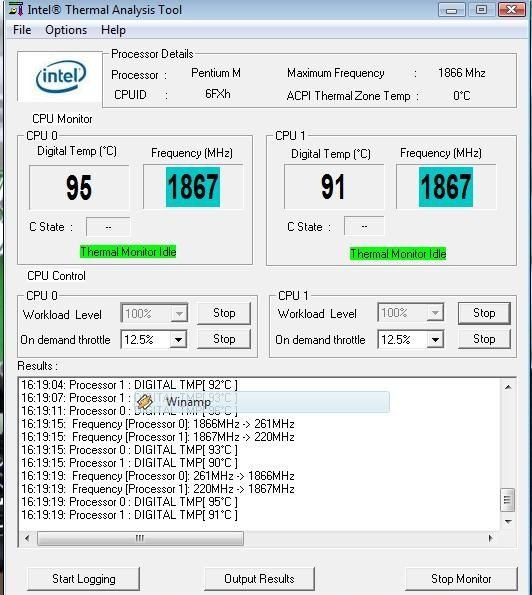
Task: Click results horizontal scrollbar right arrow
Action: coord(490,538)
